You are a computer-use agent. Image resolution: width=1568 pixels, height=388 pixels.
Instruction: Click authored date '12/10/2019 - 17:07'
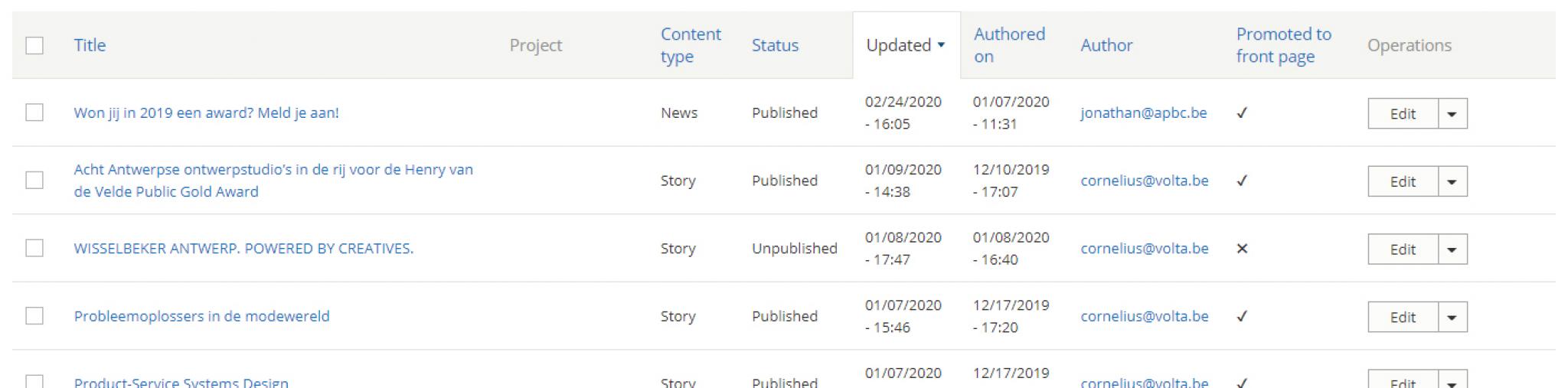click(1011, 181)
